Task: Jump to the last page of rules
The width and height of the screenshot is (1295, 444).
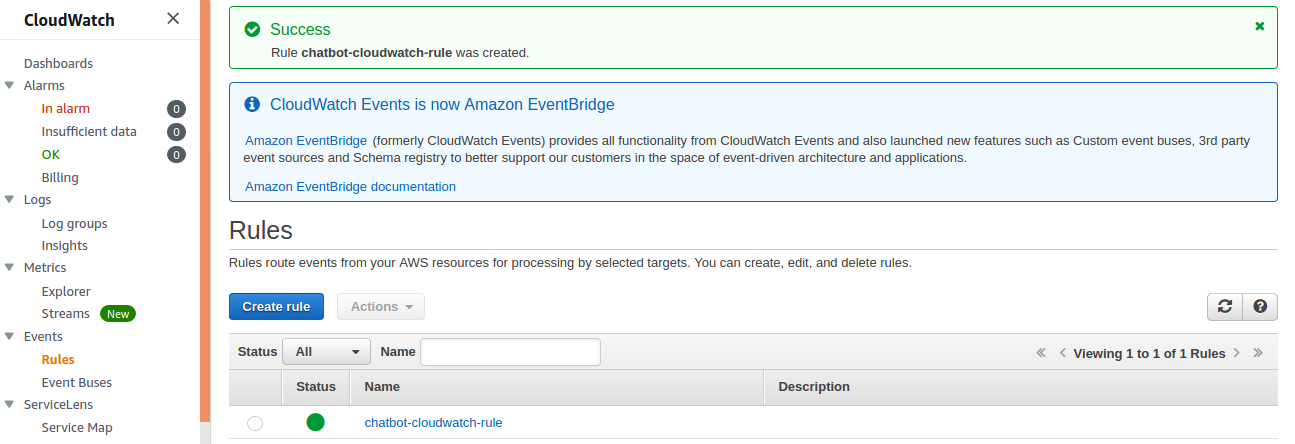Action: (1258, 353)
